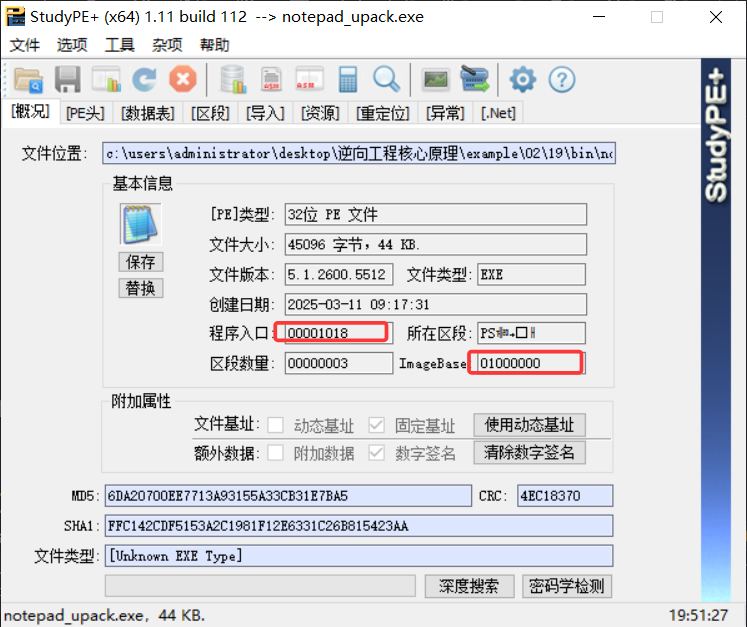This screenshot has width=747, height=627.
Task: Toggle the 动态基址 checkbox
Action: (275, 425)
